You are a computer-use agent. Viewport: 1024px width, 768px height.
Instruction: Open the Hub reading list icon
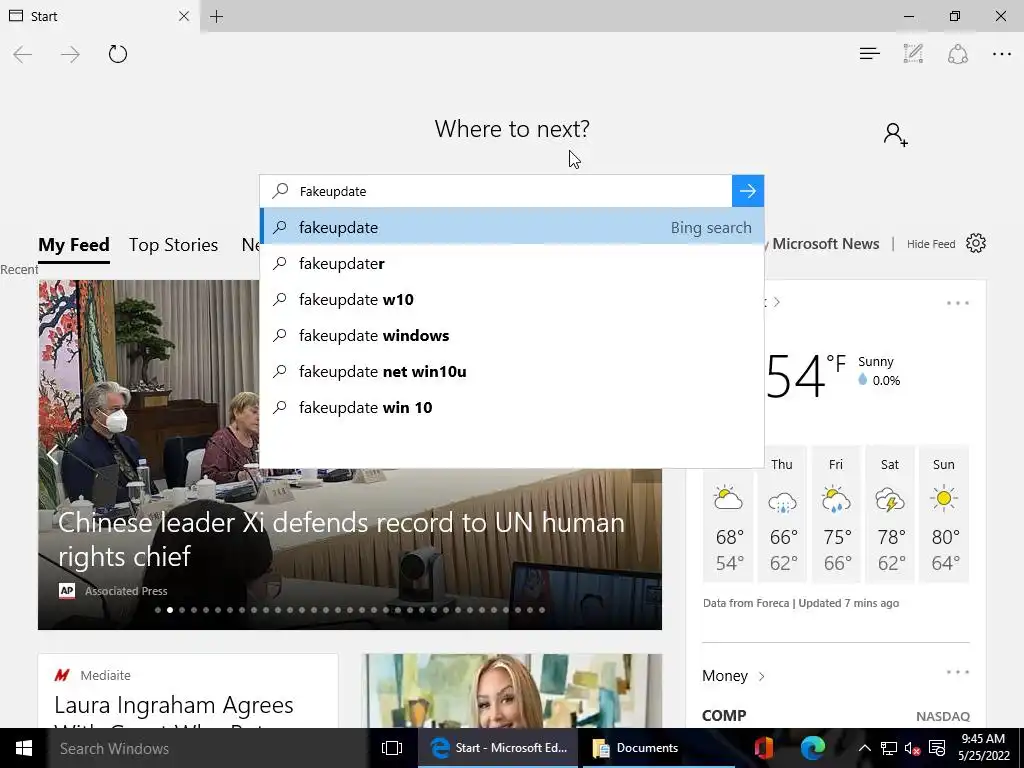tap(869, 54)
